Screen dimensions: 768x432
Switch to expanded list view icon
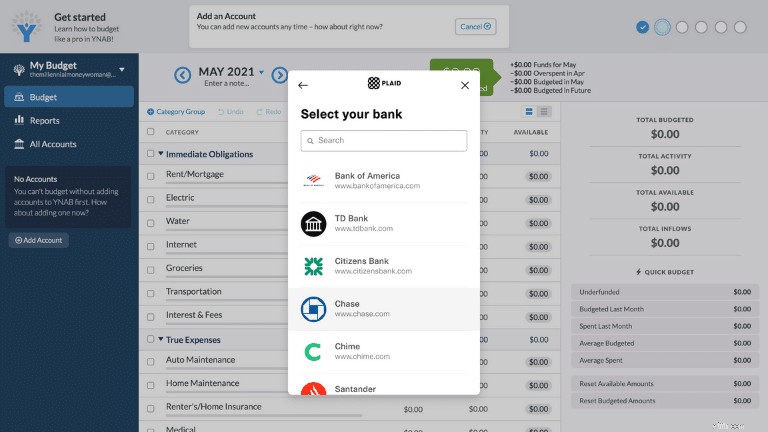coord(529,112)
